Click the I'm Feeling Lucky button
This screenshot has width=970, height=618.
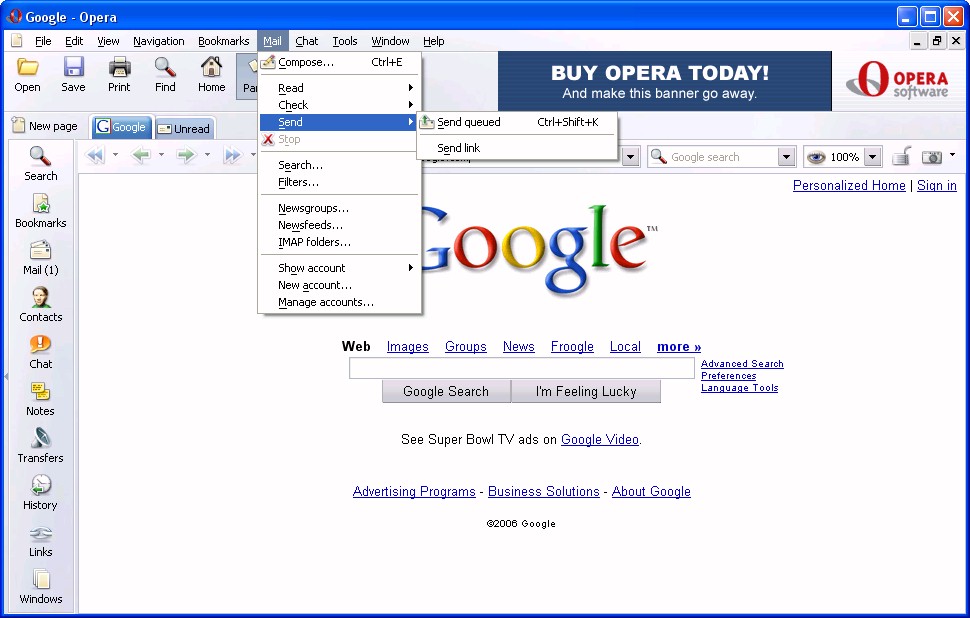(586, 391)
